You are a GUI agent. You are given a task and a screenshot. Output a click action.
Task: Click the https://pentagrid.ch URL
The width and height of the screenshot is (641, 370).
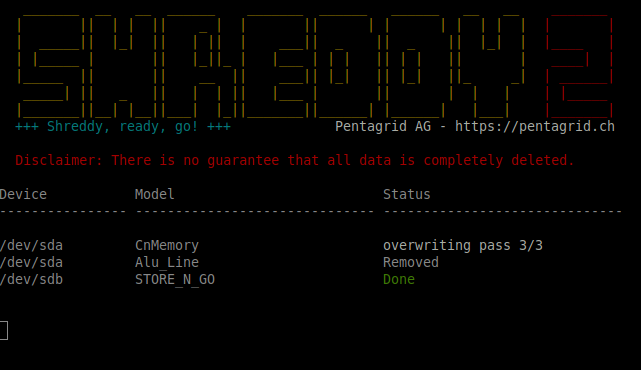535,127
